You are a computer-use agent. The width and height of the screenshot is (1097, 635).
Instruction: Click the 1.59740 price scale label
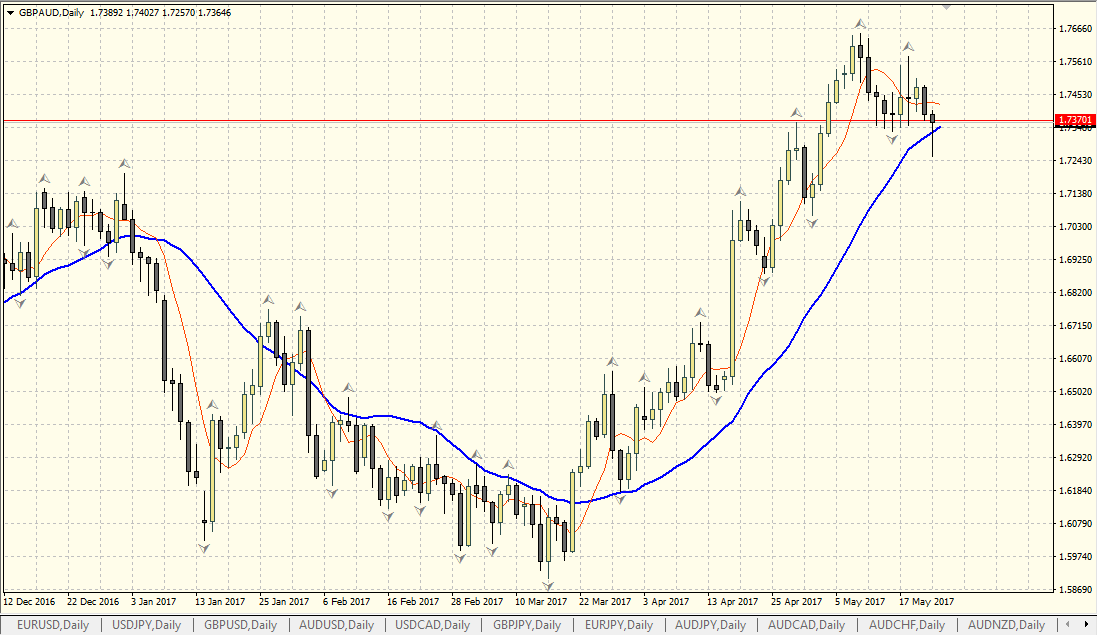(1076, 557)
